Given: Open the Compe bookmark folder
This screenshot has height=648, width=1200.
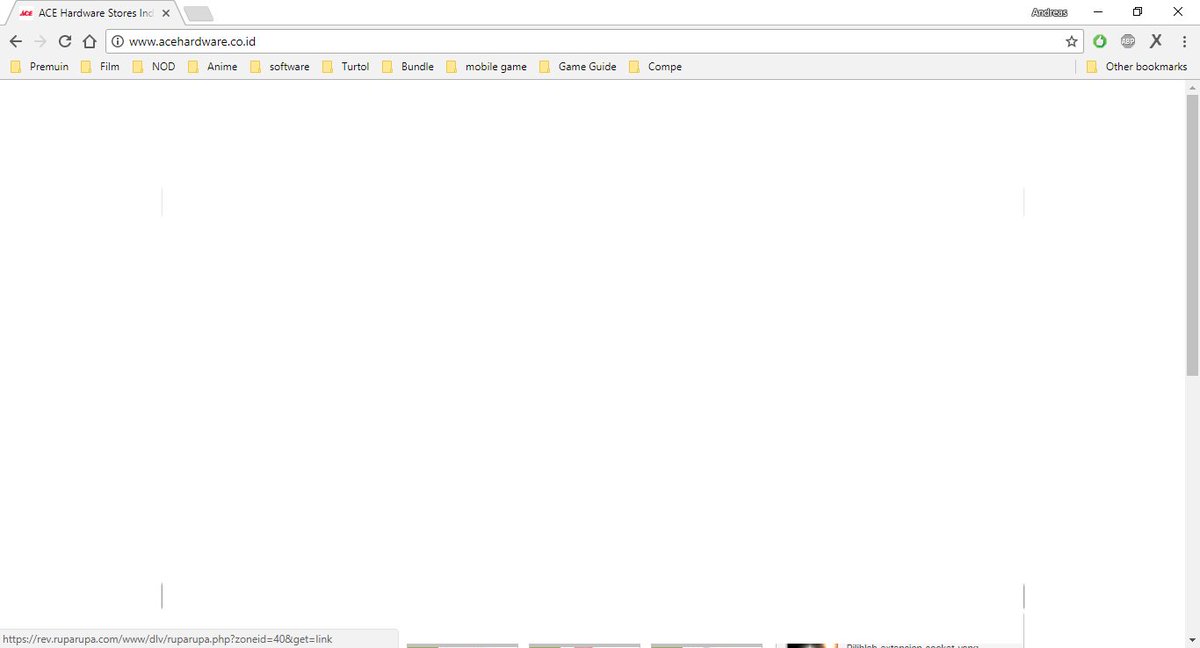Looking at the screenshot, I should pyautogui.click(x=655, y=67).
